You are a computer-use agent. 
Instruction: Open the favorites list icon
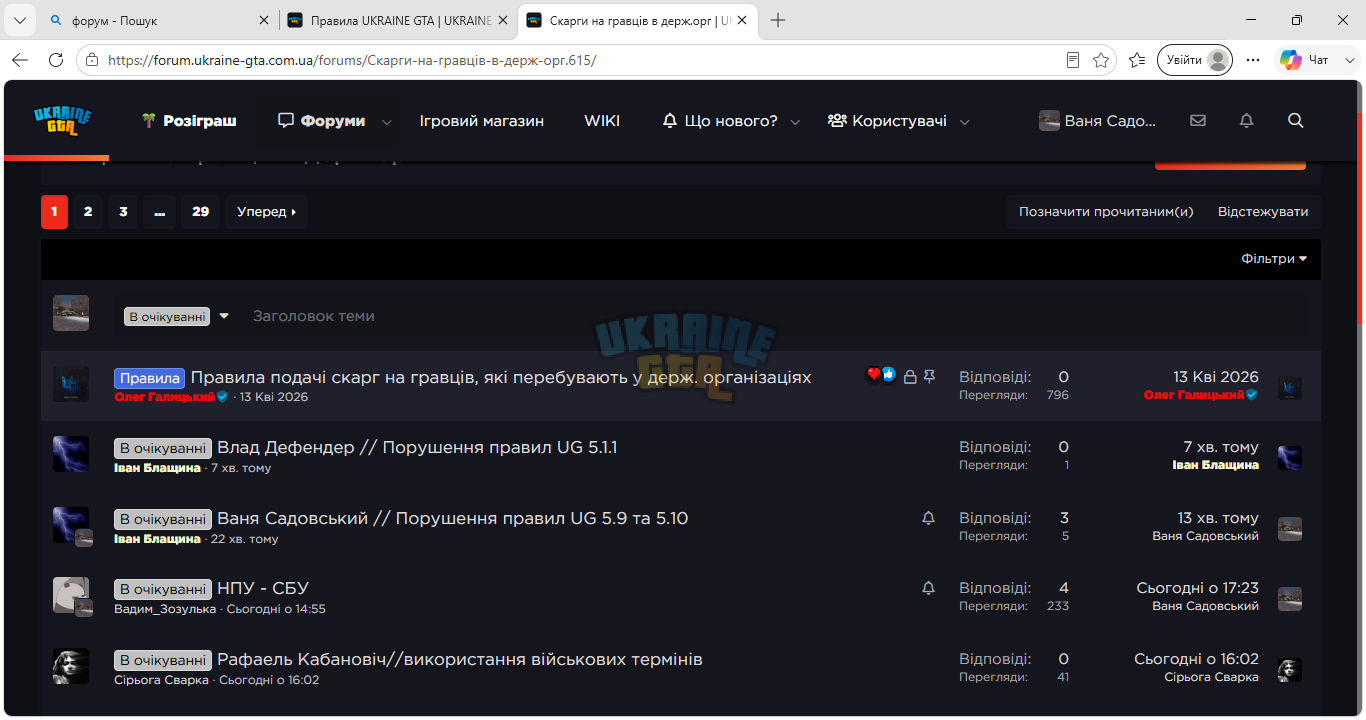(x=1137, y=60)
